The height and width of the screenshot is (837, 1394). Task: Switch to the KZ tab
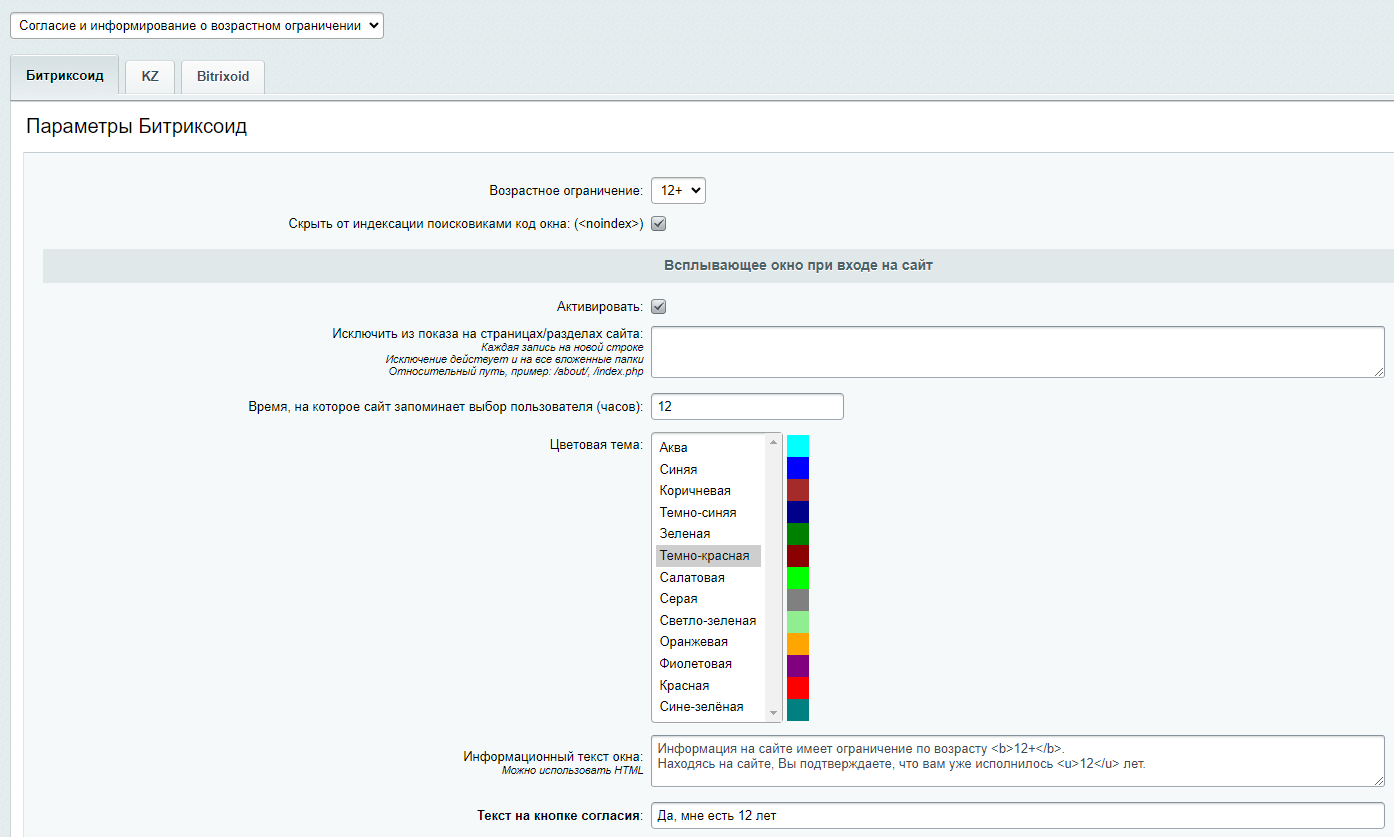(150, 76)
